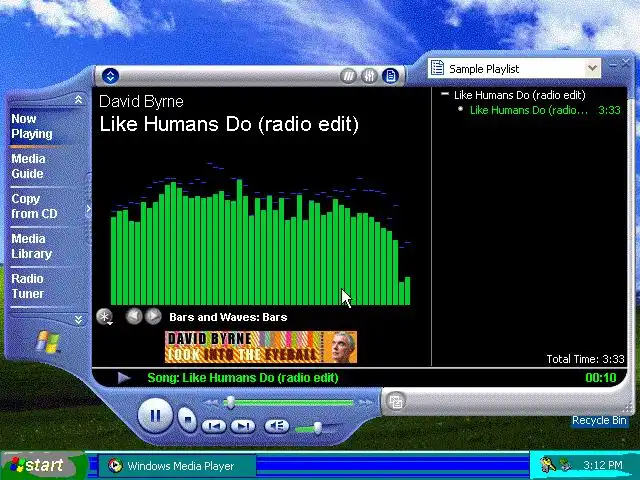Image resolution: width=640 pixels, height=480 pixels.
Task: Click the 00:10 elapsed time display
Action: coord(600,378)
